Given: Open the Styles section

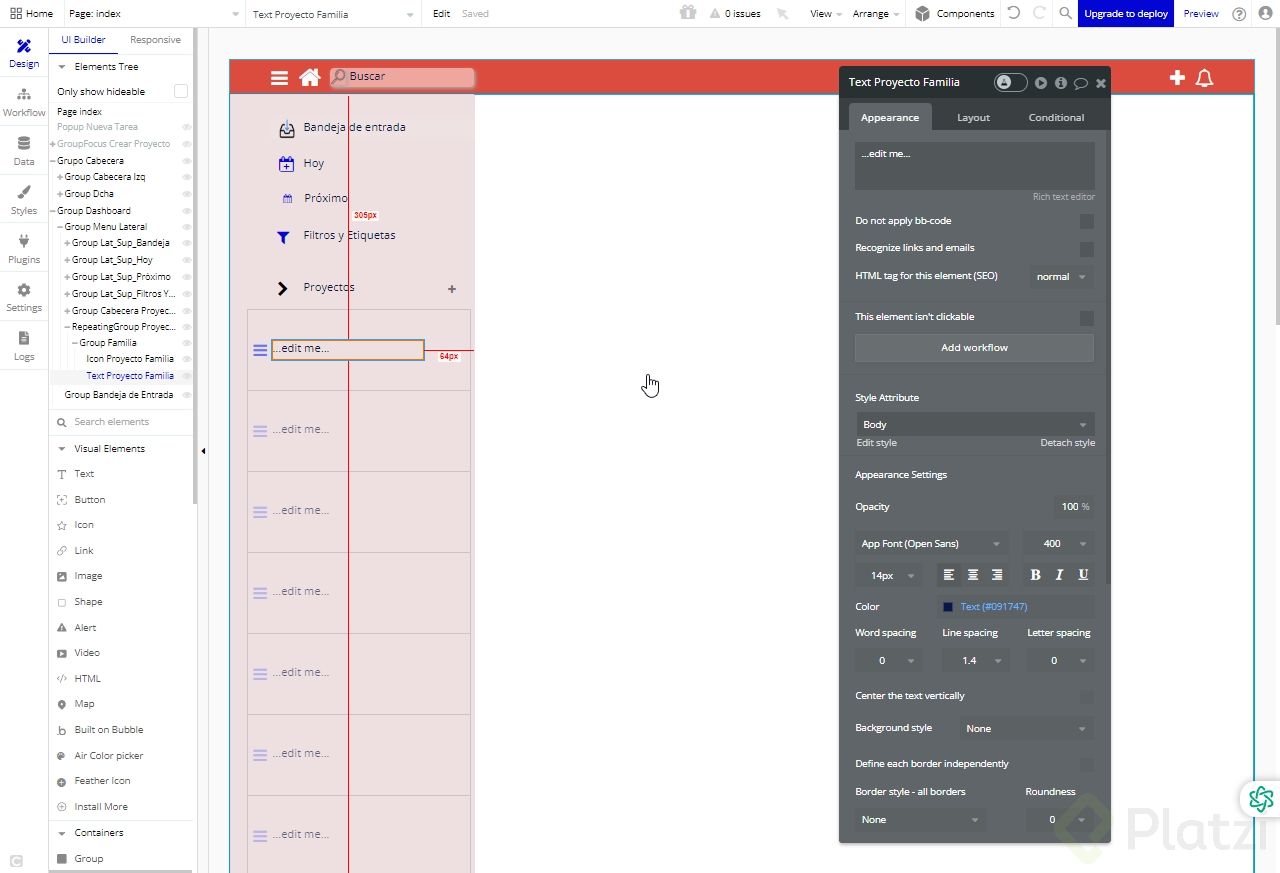Looking at the screenshot, I should pyautogui.click(x=24, y=200).
